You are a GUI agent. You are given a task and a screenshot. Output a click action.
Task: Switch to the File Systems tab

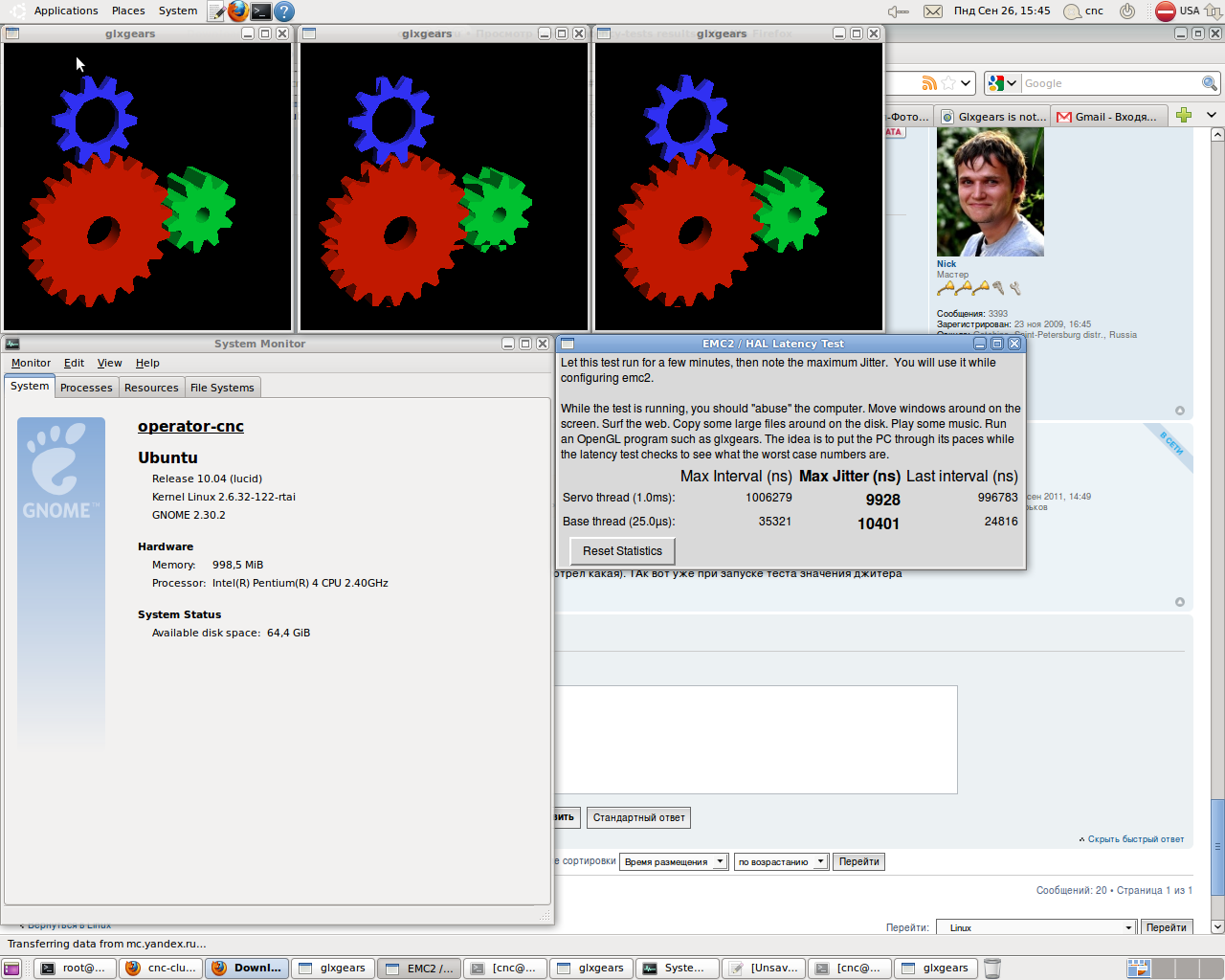(222, 388)
